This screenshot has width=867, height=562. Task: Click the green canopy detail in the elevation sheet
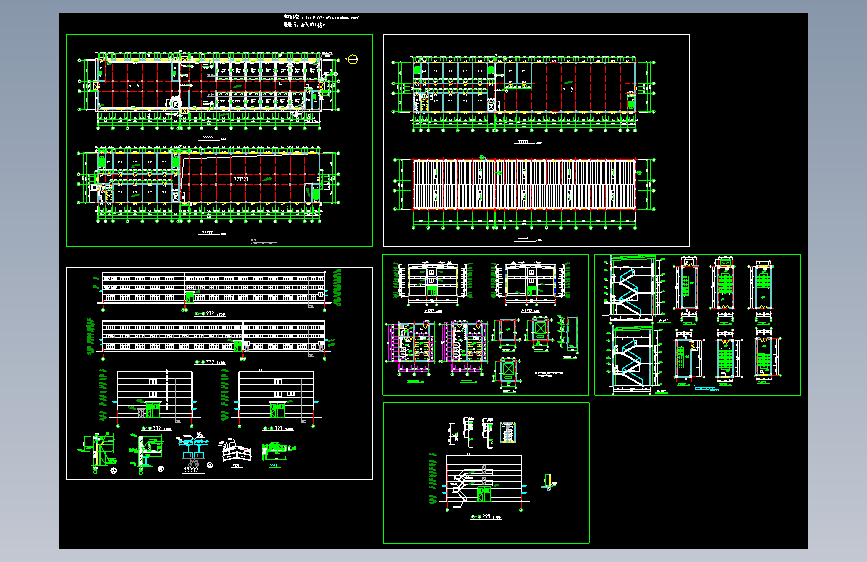coord(278,450)
